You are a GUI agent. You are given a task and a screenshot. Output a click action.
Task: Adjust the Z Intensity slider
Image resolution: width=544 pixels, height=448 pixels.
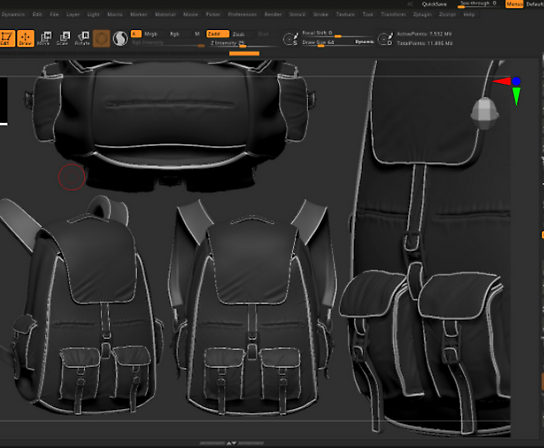pyautogui.click(x=244, y=43)
